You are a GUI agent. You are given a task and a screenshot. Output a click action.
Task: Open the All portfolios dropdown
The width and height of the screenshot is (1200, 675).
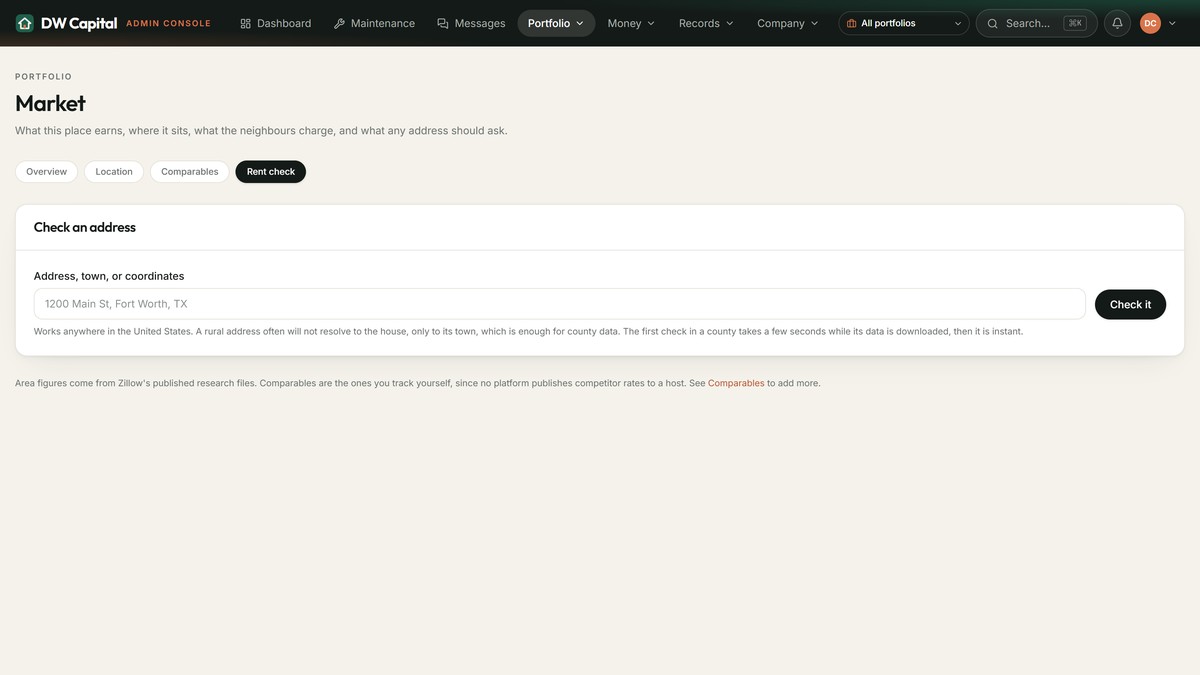pyautogui.click(x=904, y=23)
